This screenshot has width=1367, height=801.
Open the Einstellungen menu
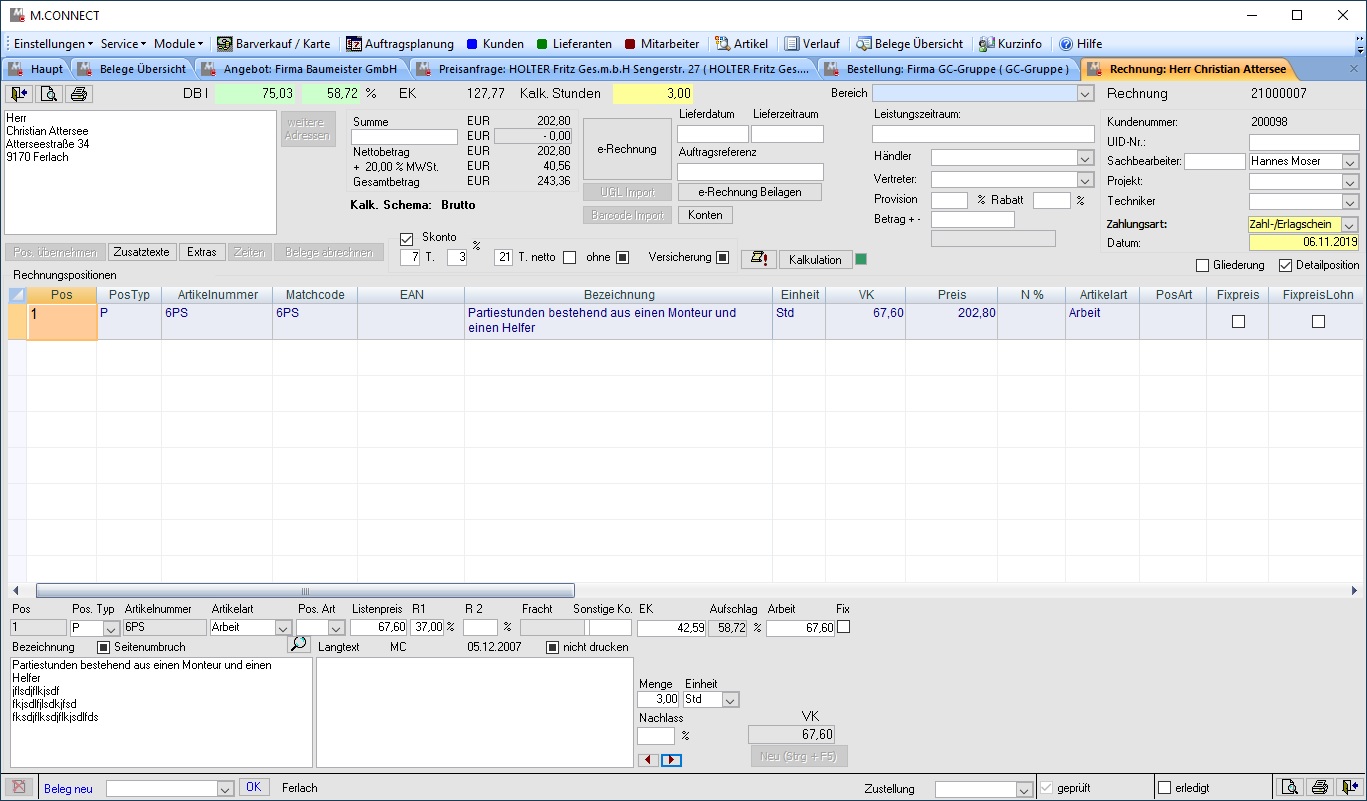(x=53, y=44)
